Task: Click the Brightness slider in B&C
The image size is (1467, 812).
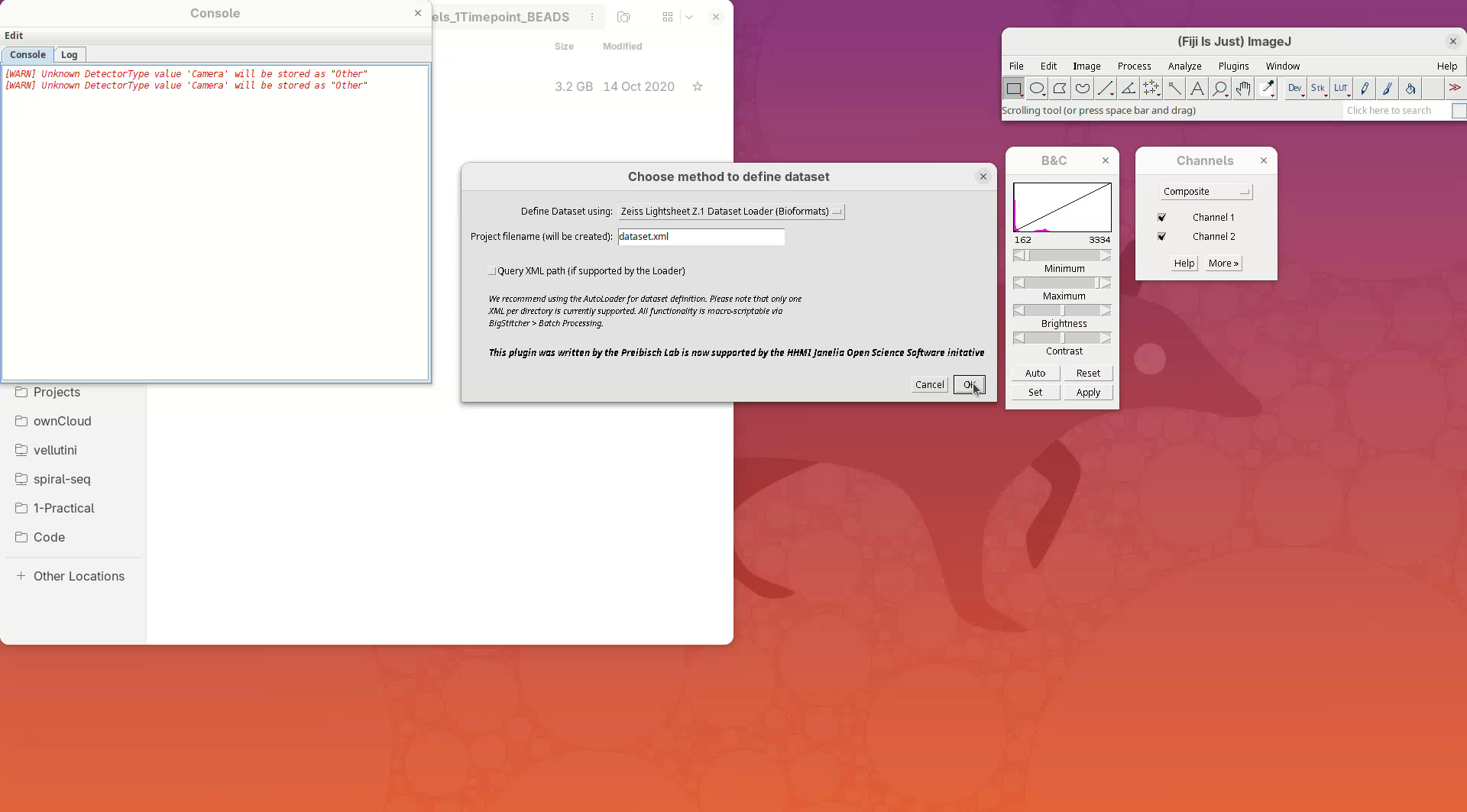Action: [x=1062, y=311]
